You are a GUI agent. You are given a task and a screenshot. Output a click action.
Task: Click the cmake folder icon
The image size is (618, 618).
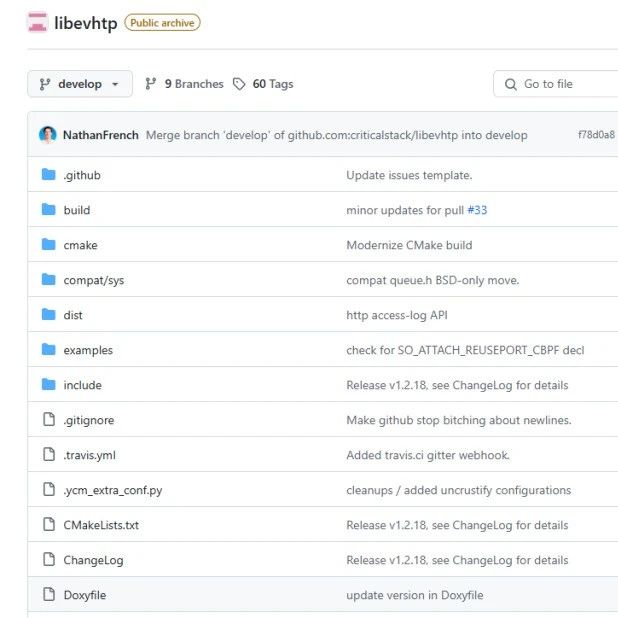click(x=49, y=245)
